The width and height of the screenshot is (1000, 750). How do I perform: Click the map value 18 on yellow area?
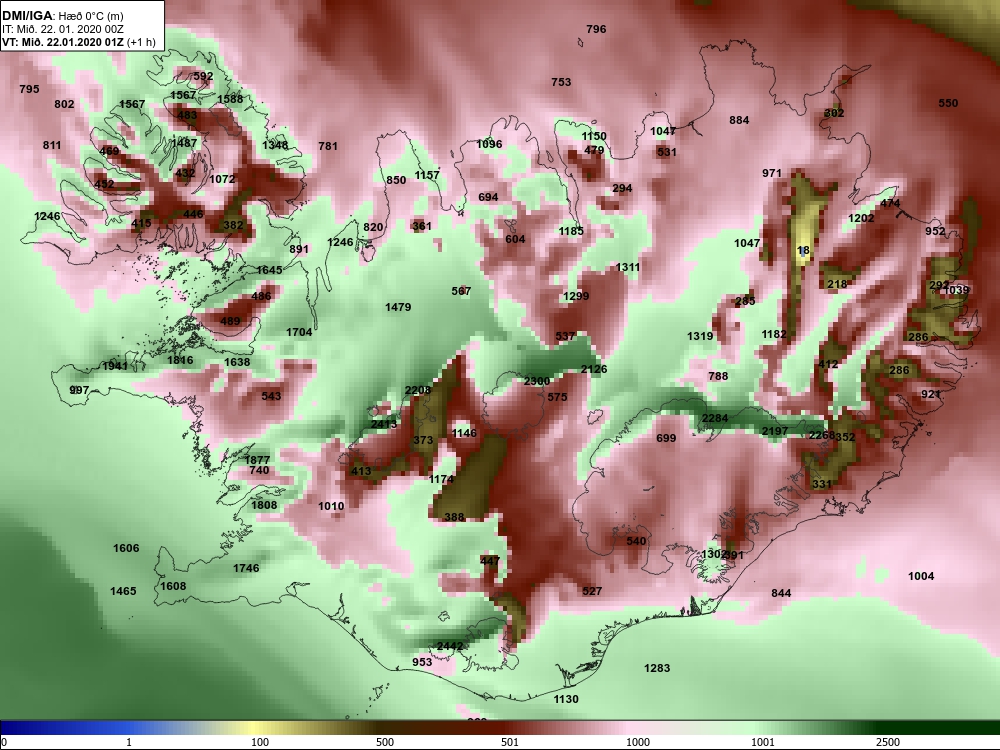pos(804,251)
